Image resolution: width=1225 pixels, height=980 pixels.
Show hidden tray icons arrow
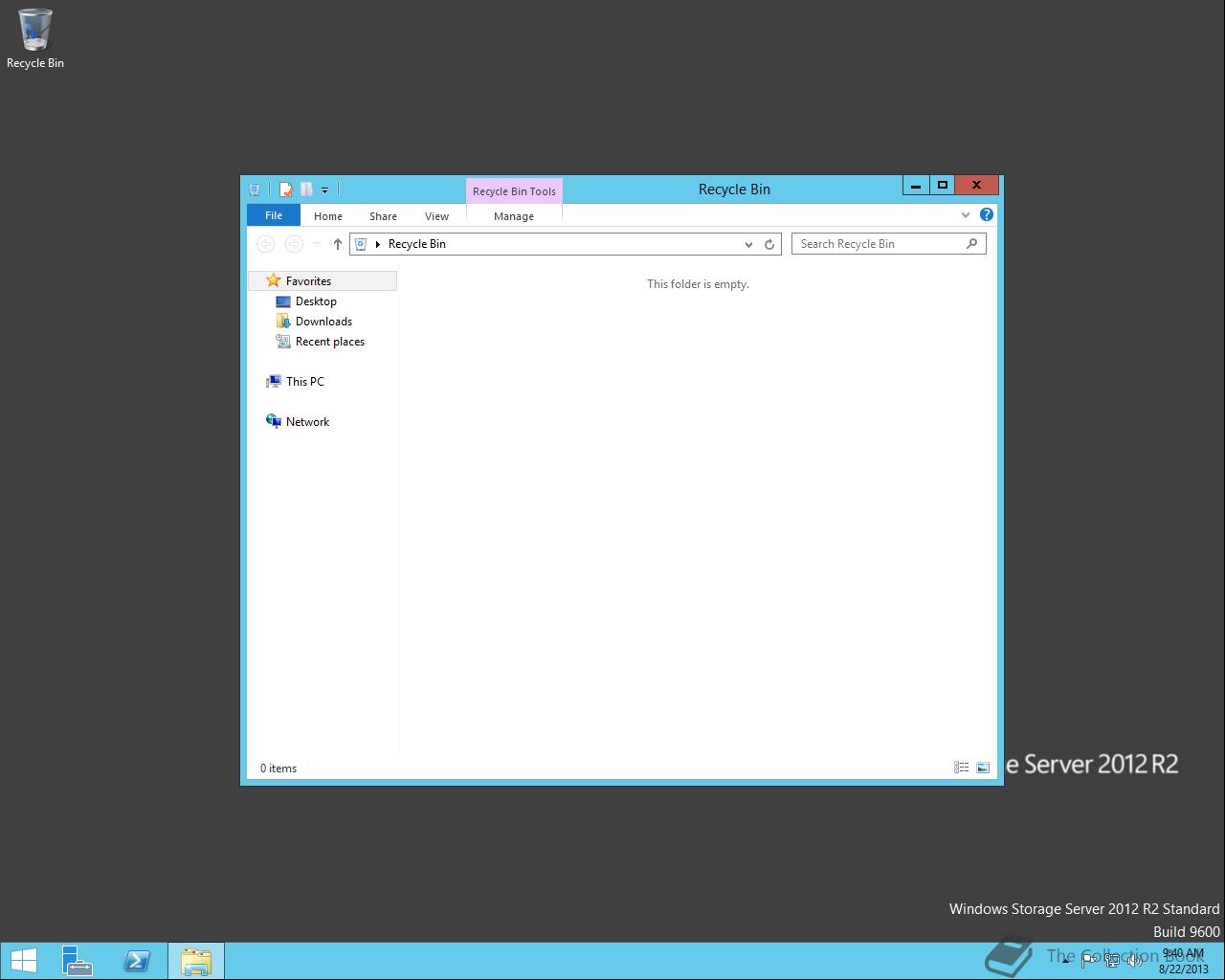coord(1065,961)
